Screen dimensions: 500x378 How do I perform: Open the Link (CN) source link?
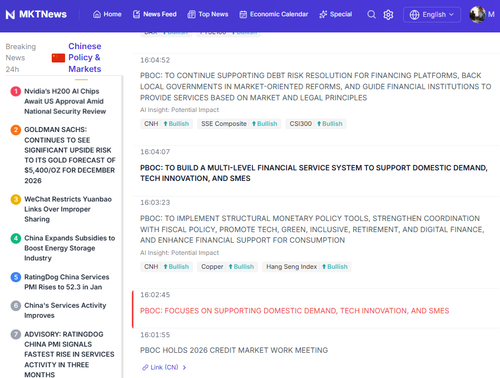point(164,367)
